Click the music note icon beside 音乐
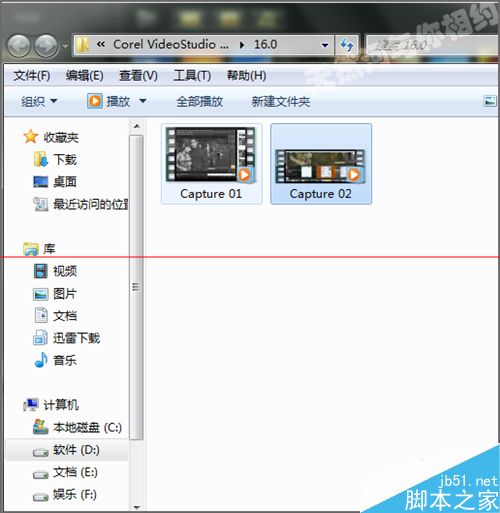The width and height of the screenshot is (500, 513). [41, 360]
